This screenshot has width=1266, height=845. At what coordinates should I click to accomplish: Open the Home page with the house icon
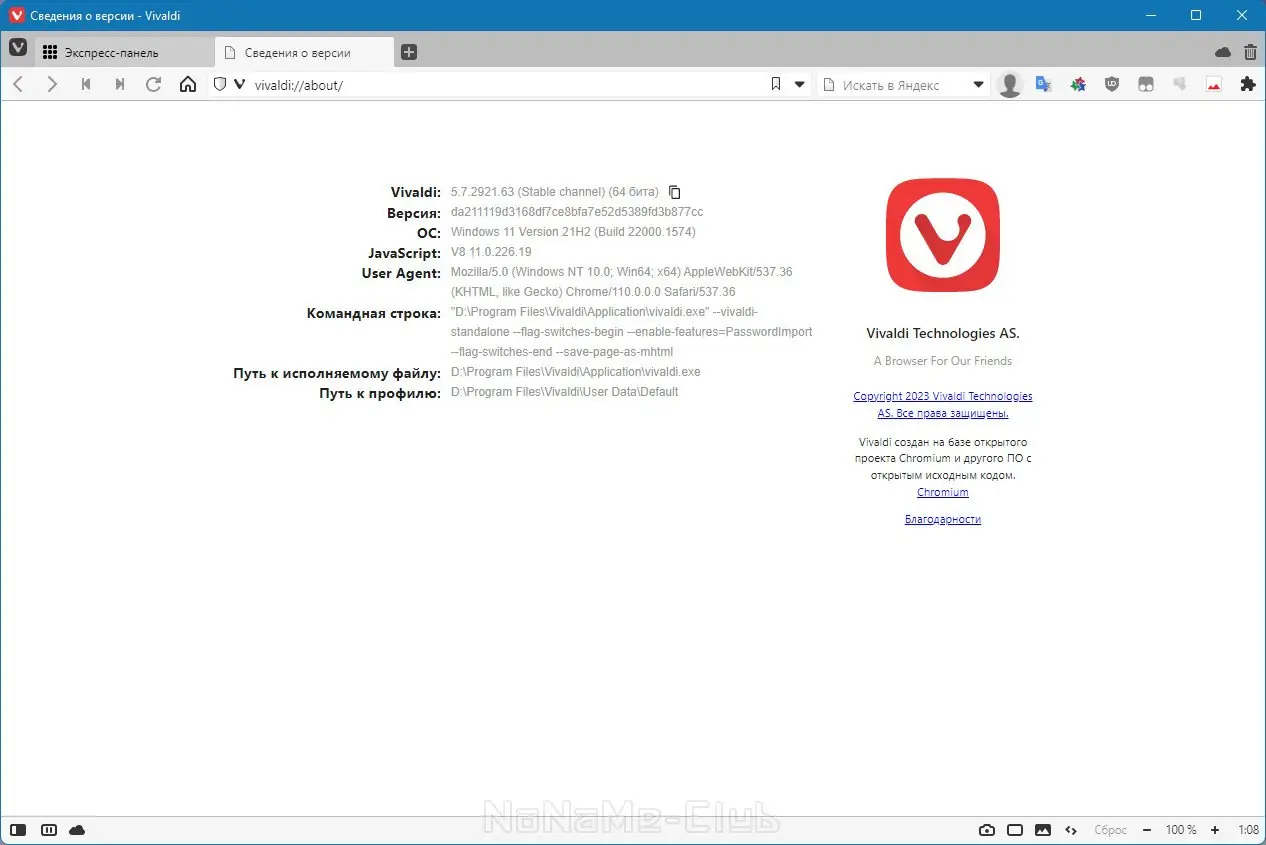pyautogui.click(x=188, y=84)
